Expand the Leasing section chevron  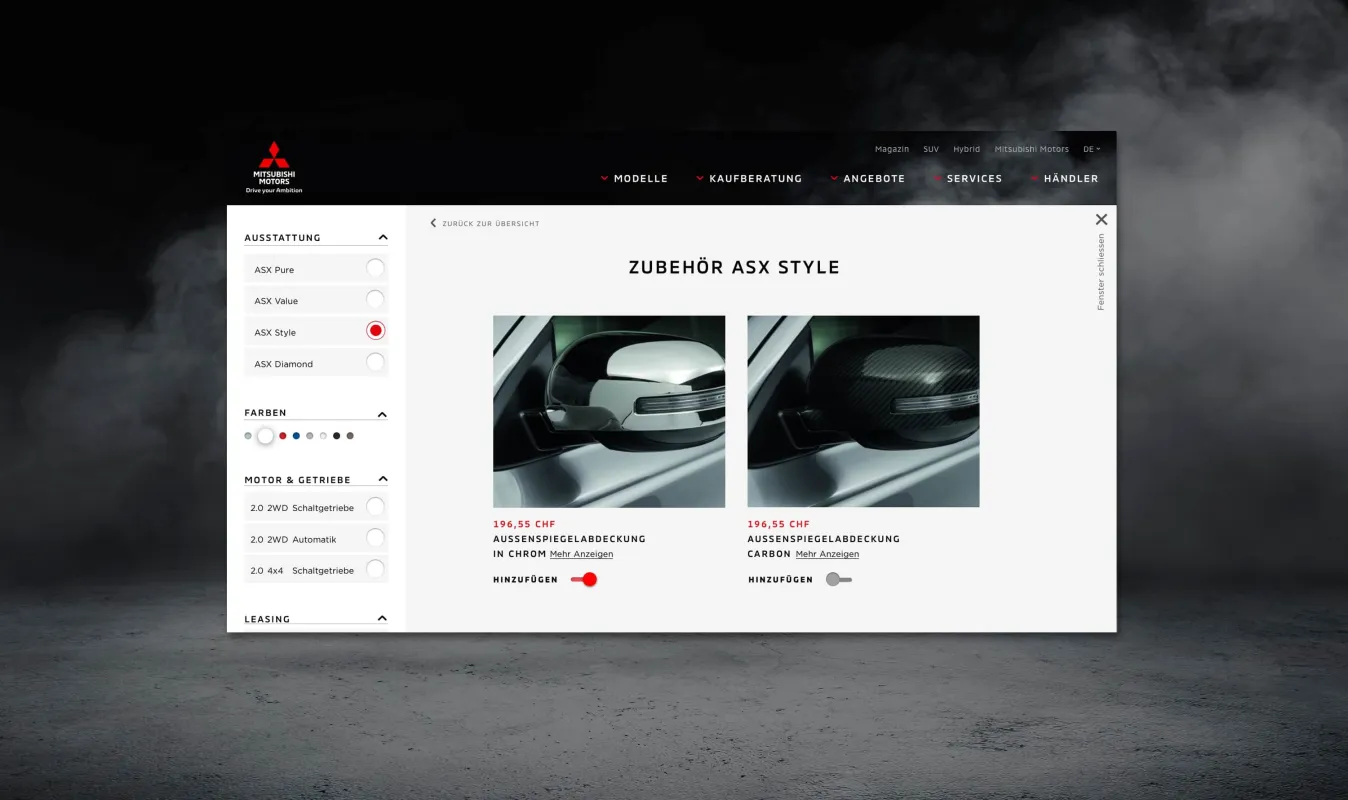pos(382,618)
